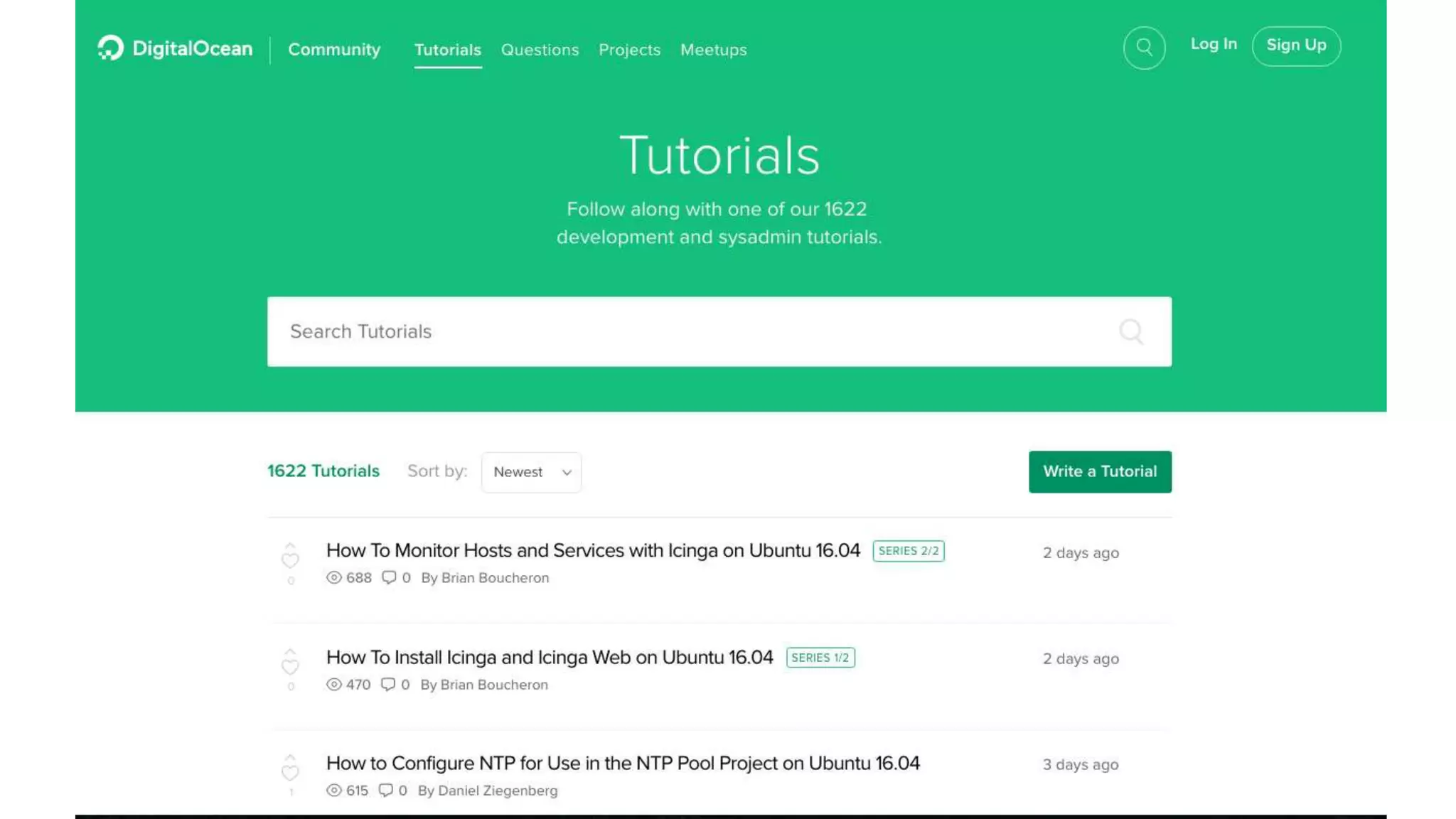Upvote heart on Monitor Hosts Icinga tutorial

(290, 559)
